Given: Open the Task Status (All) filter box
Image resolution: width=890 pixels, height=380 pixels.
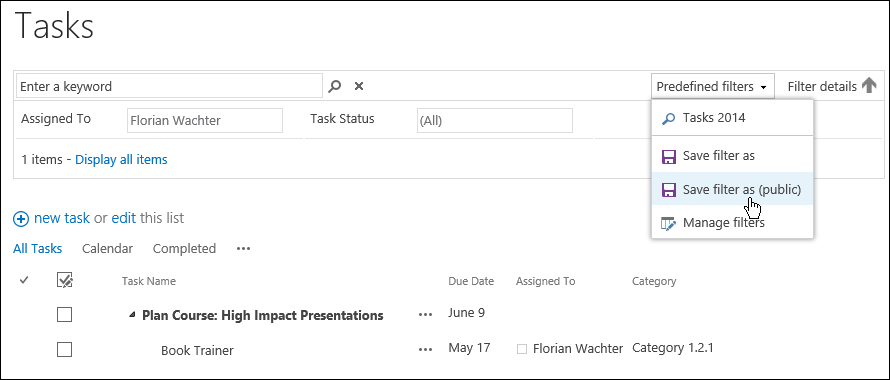Looking at the screenshot, I should pos(494,120).
